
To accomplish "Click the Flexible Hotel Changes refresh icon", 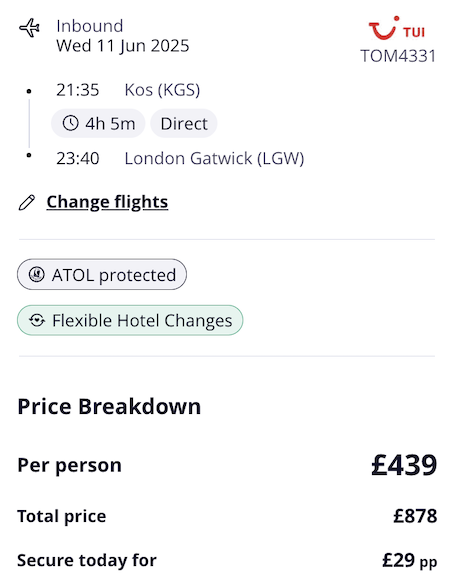I will (37, 320).
